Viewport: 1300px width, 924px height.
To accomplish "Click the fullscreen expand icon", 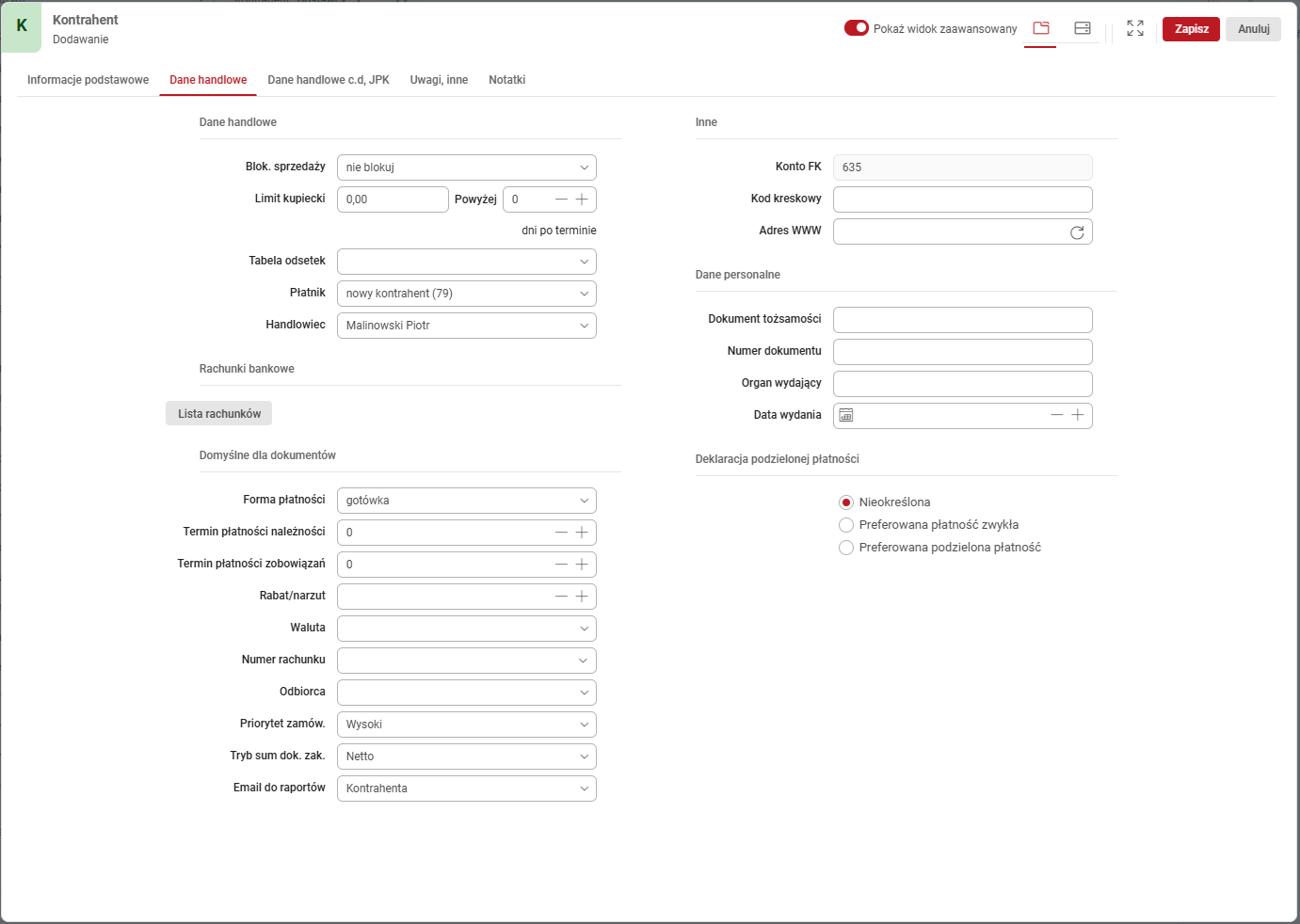I will 1135,28.
